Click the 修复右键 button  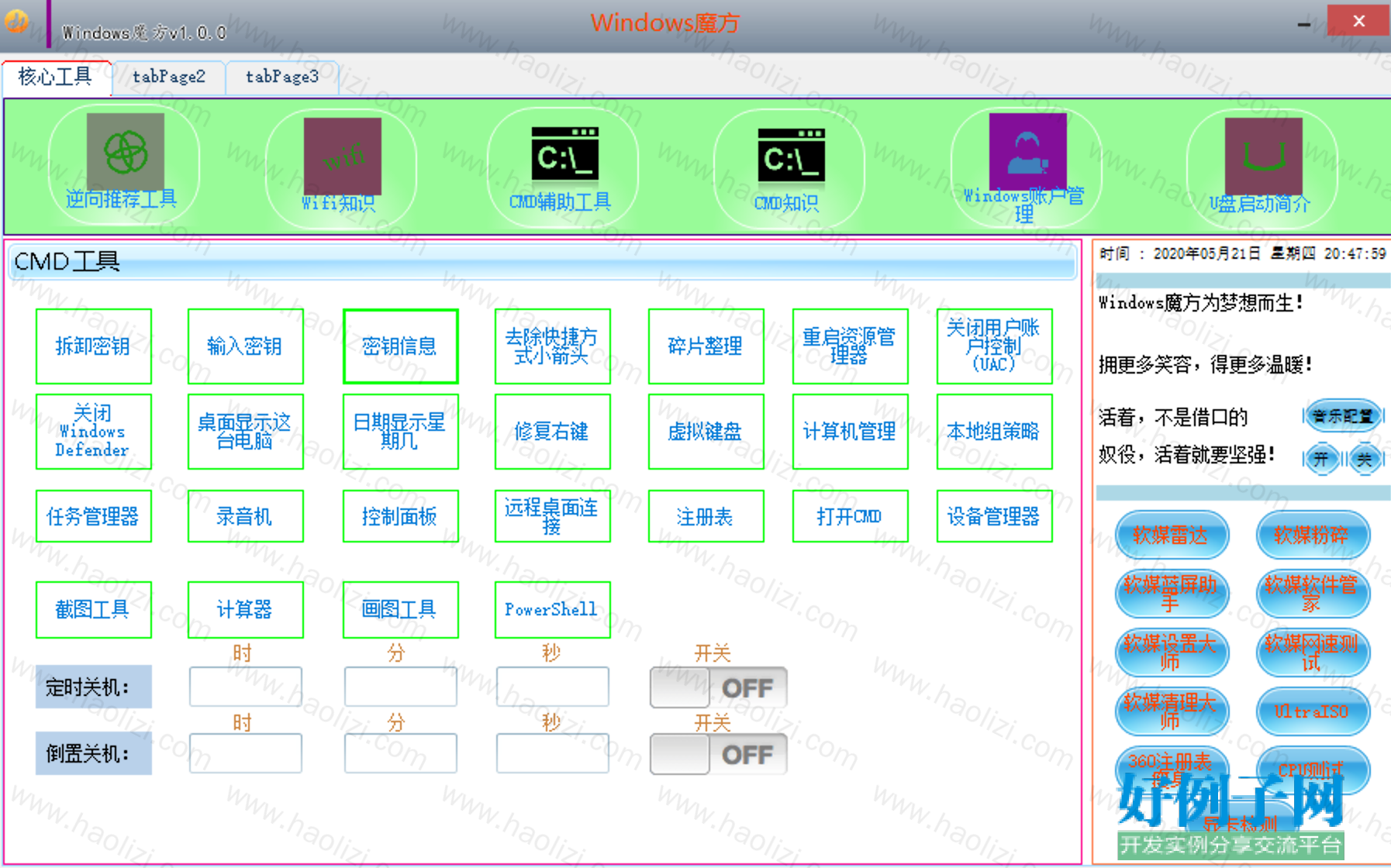pyautogui.click(x=552, y=432)
